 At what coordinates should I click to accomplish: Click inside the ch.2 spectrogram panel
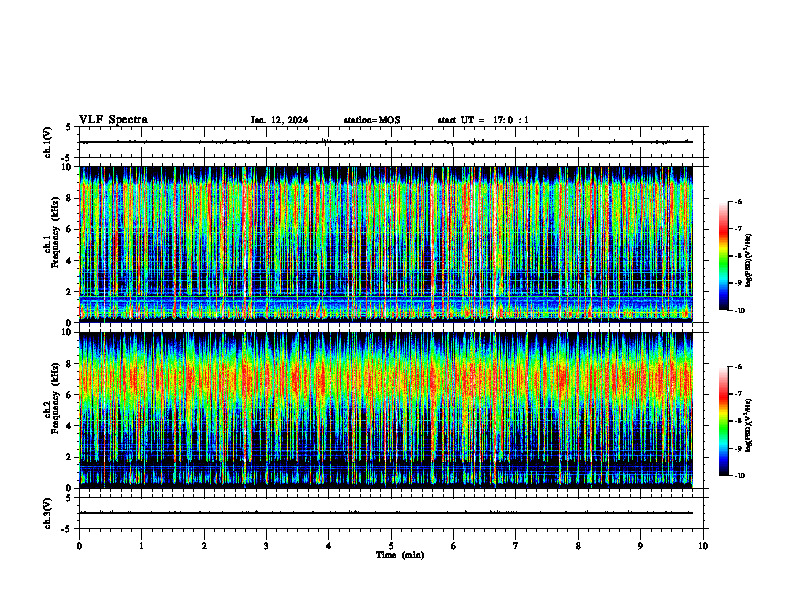click(x=386, y=410)
